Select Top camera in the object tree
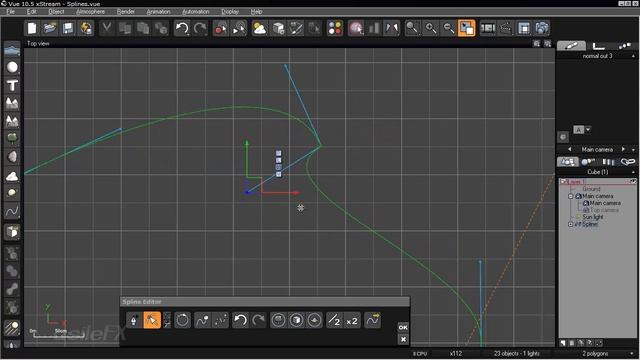 (x=604, y=210)
